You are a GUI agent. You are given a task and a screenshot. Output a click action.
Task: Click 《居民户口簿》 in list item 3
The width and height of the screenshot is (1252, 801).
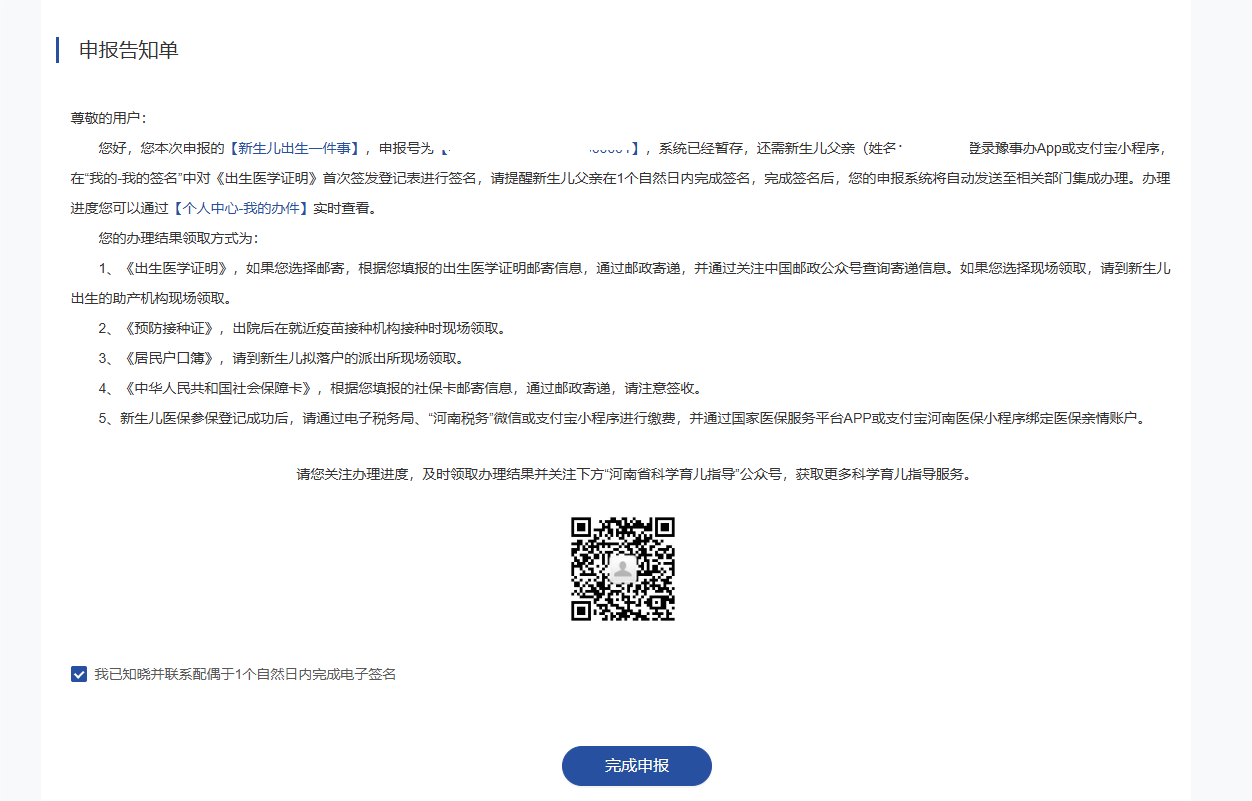171,358
